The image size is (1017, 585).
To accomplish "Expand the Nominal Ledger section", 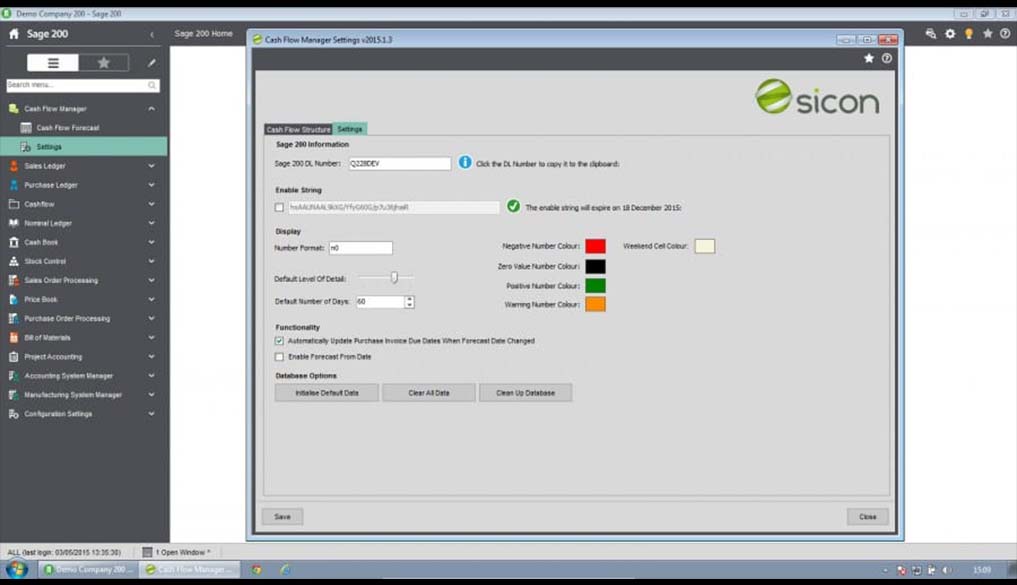I will [x=151, y=223].
